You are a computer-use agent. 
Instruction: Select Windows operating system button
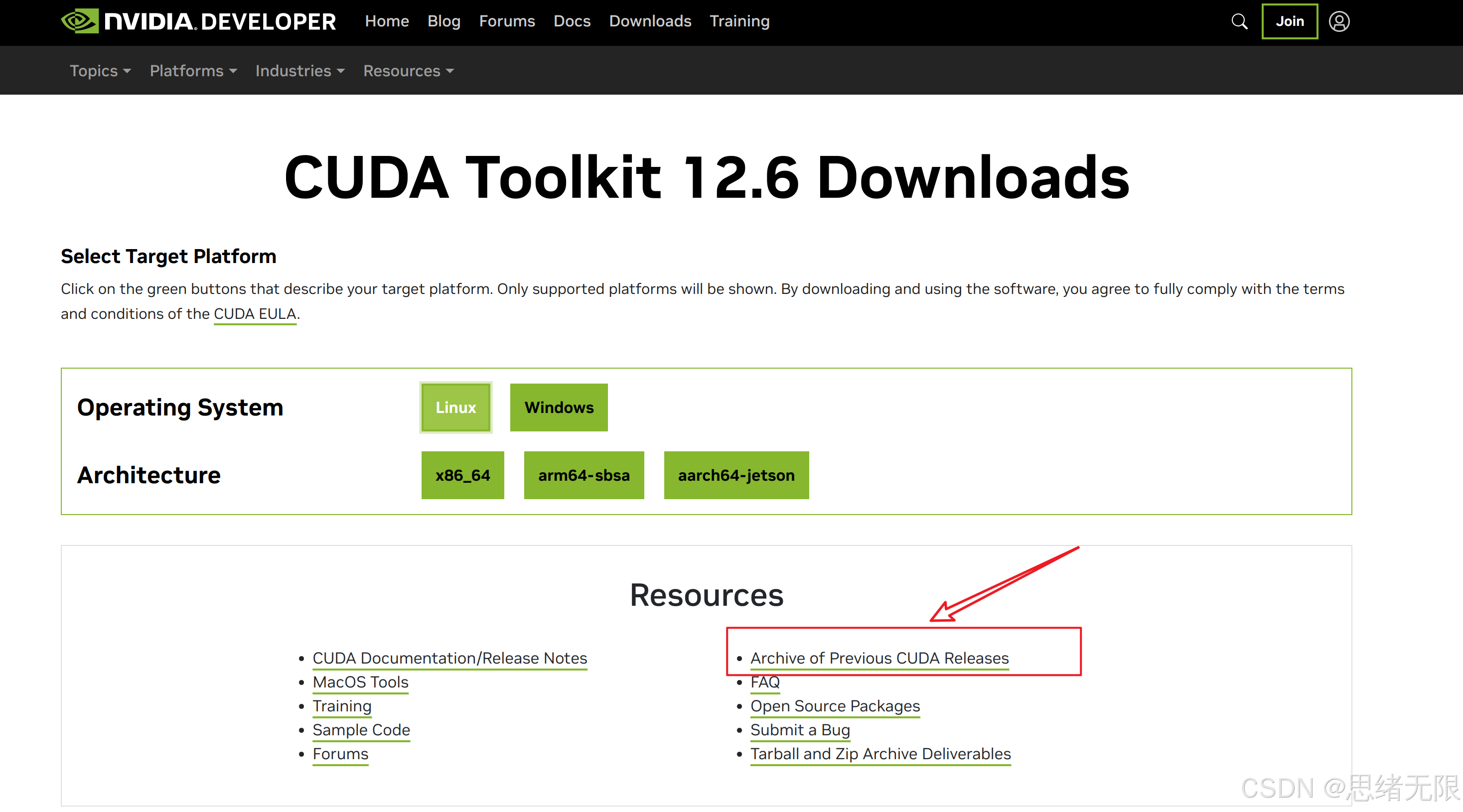coord(559,407)
